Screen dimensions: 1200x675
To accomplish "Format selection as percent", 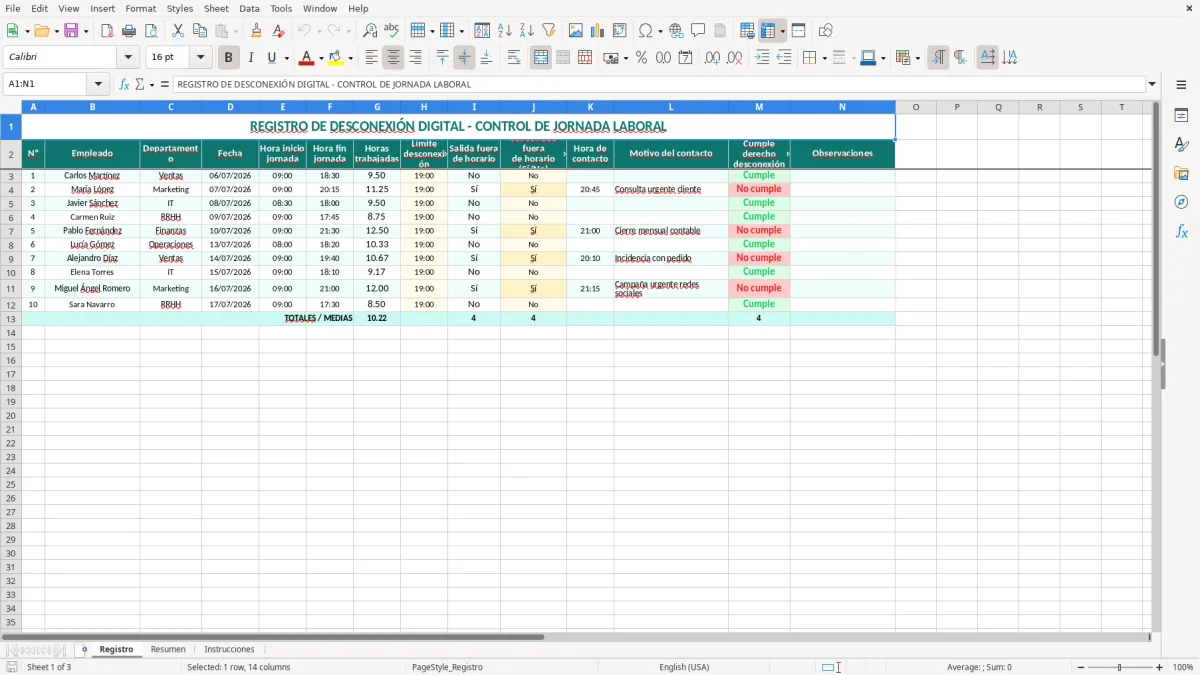I will (x=641, y=58).
